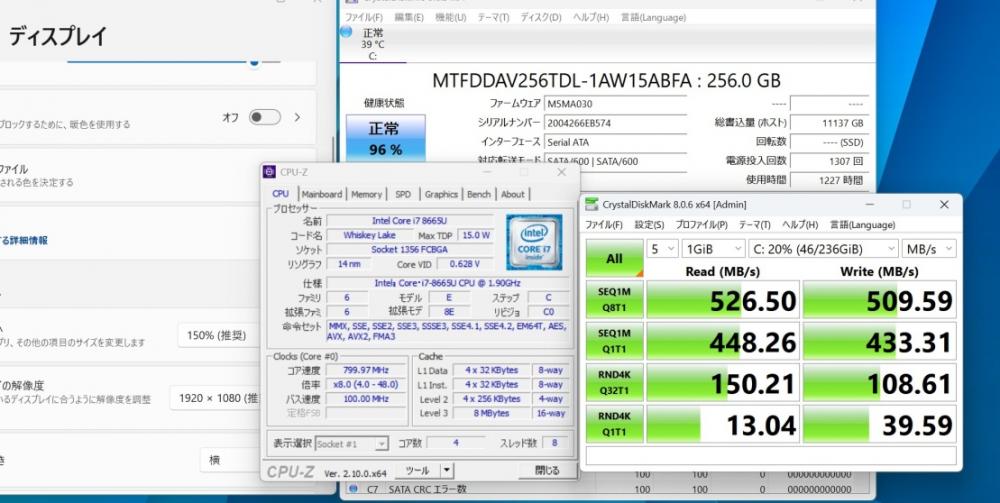This screenshot has height=503, width=1000.
Task: Click the 正常 96% health status button
Action: pyautogui.click(x=385, y=138)
